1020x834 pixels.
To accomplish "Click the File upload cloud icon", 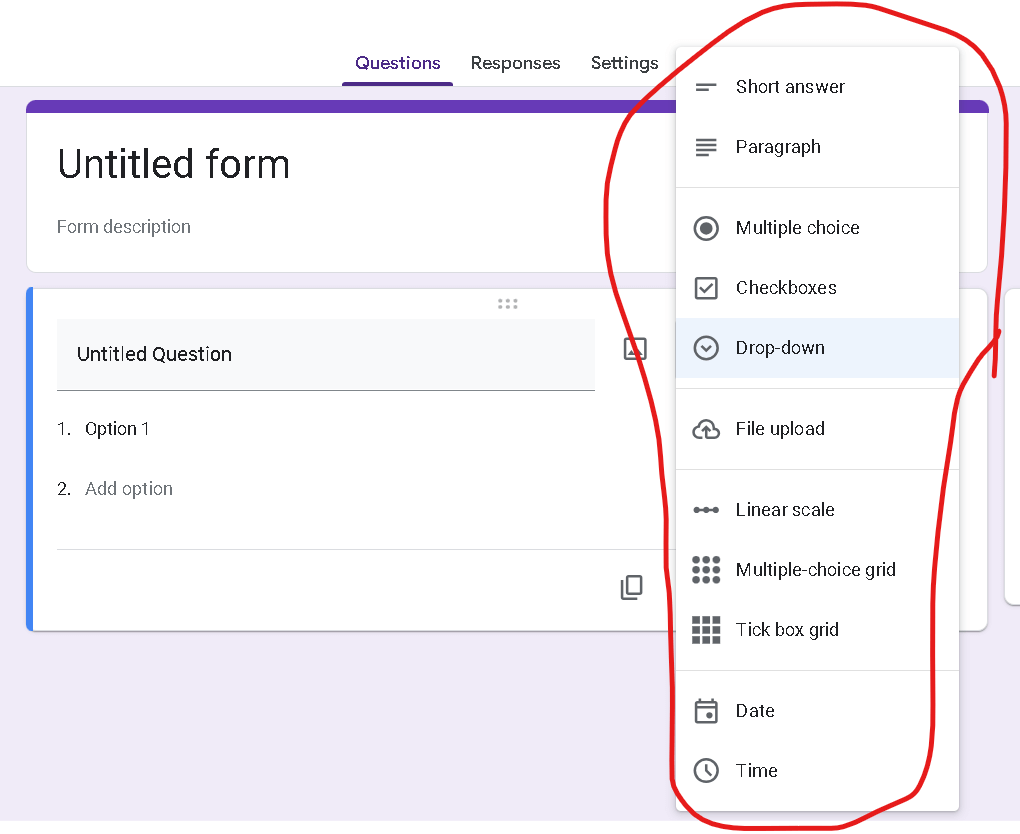I will coord(706,429).
